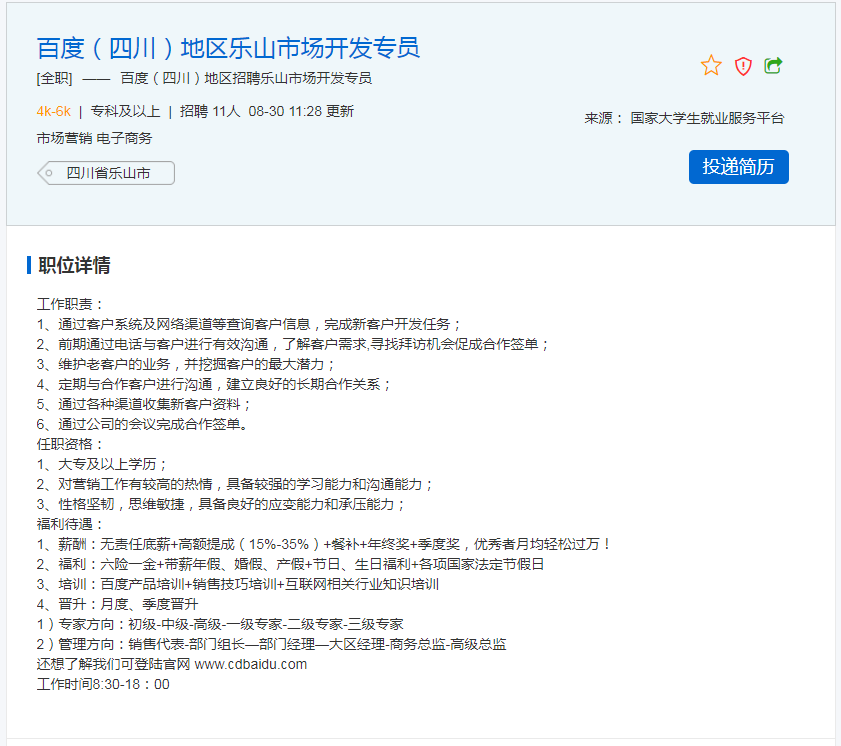This screenshot has width=841, height=746.
Task: Click the 薪酬：无责任底薪+高额提成 line
Action: click(x=324, y=544)
